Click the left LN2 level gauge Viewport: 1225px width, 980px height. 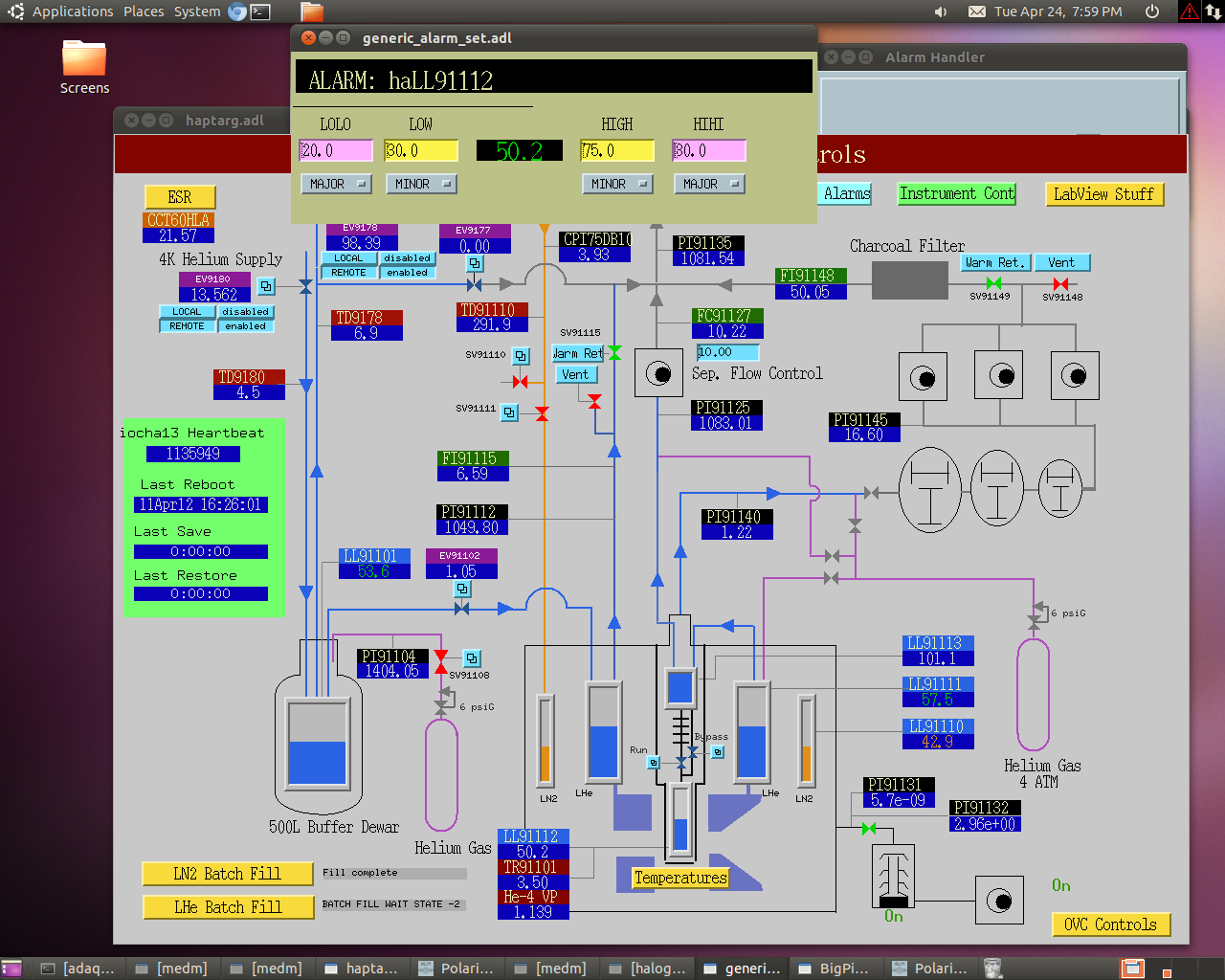click(x=546, y=739)
